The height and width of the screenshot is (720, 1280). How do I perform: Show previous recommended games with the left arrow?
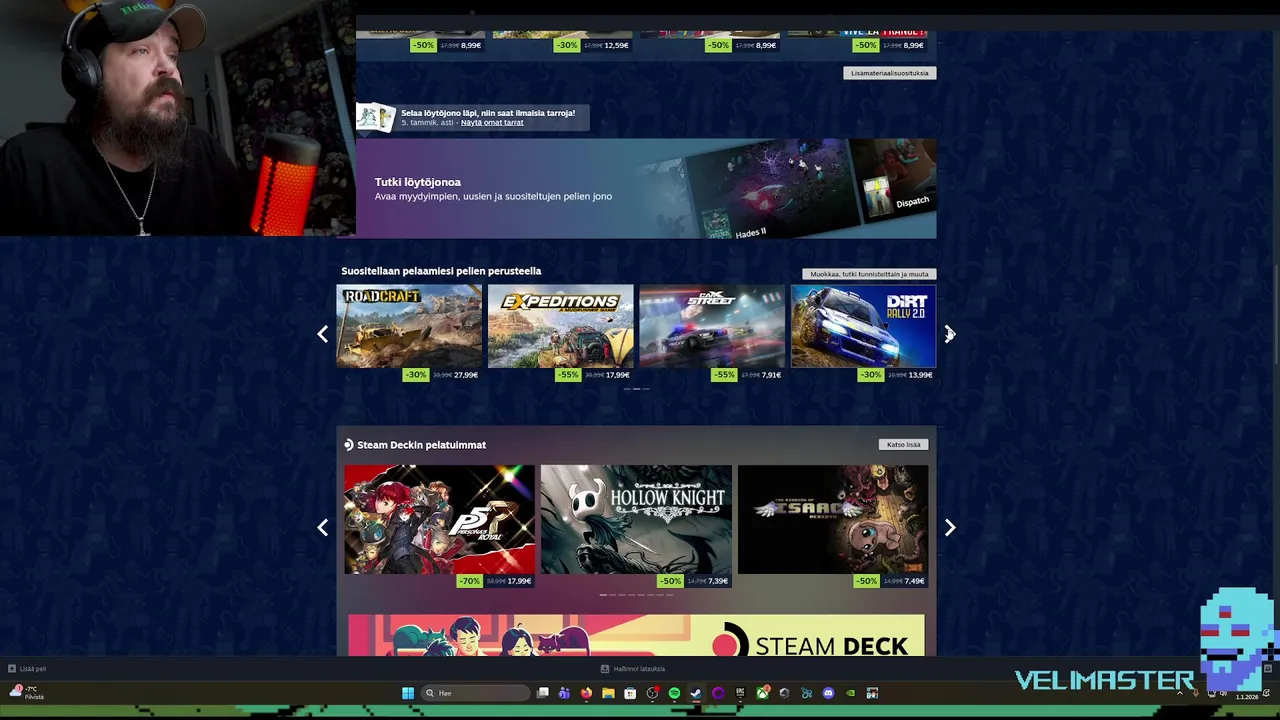(x=322, y=334)
